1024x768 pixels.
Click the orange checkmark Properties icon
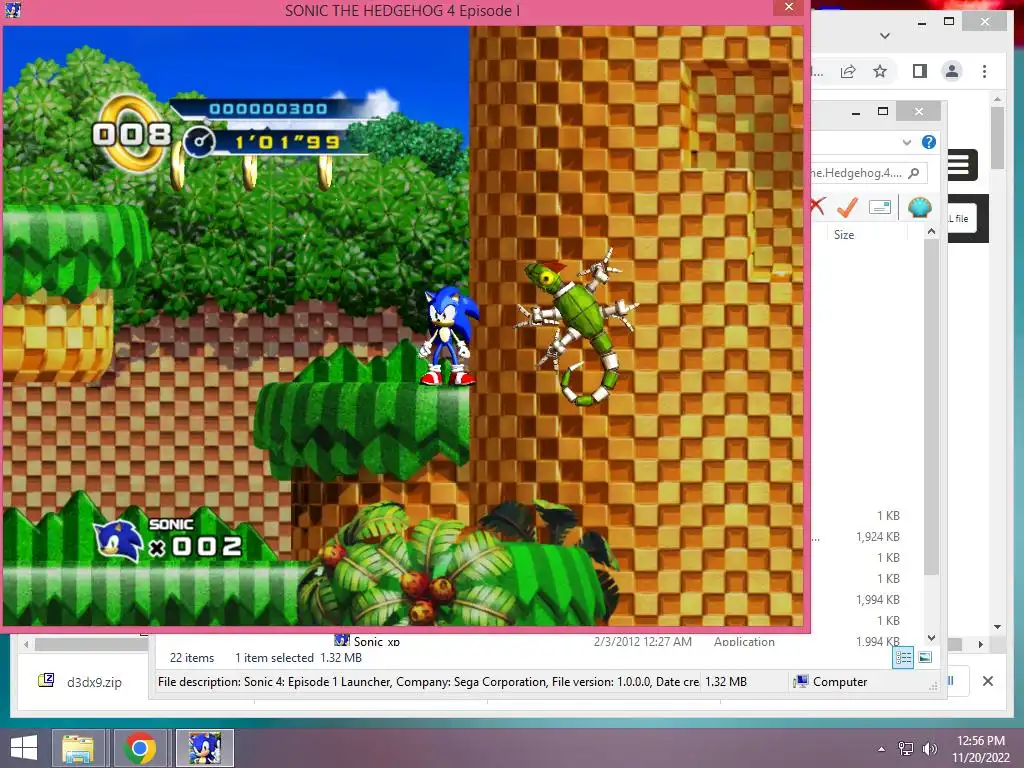point(847,207)
